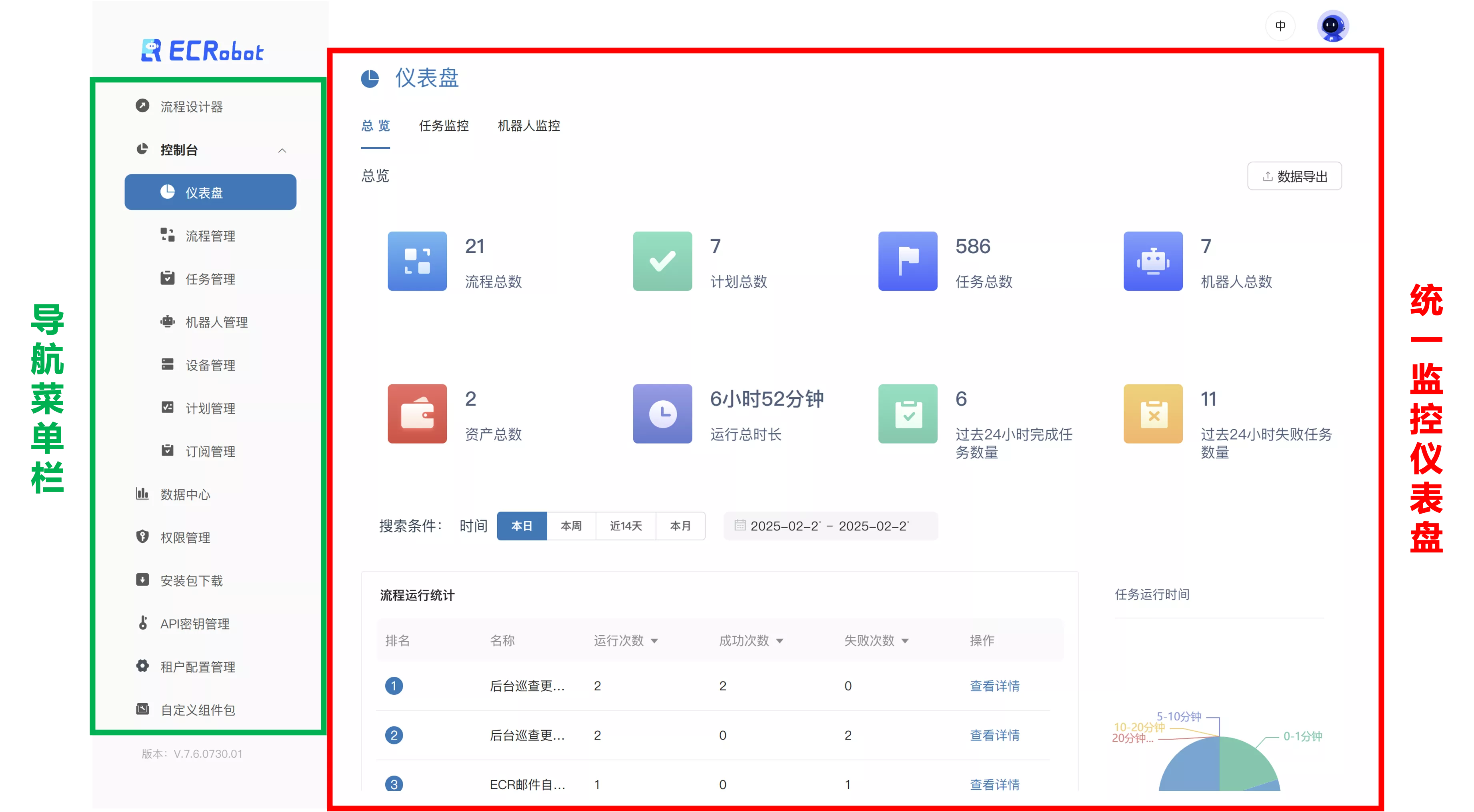Image resolution: width=1474 pixels, height=812 pixels.
Task: Click the 数据导出 button
Action: point(1294,176)
